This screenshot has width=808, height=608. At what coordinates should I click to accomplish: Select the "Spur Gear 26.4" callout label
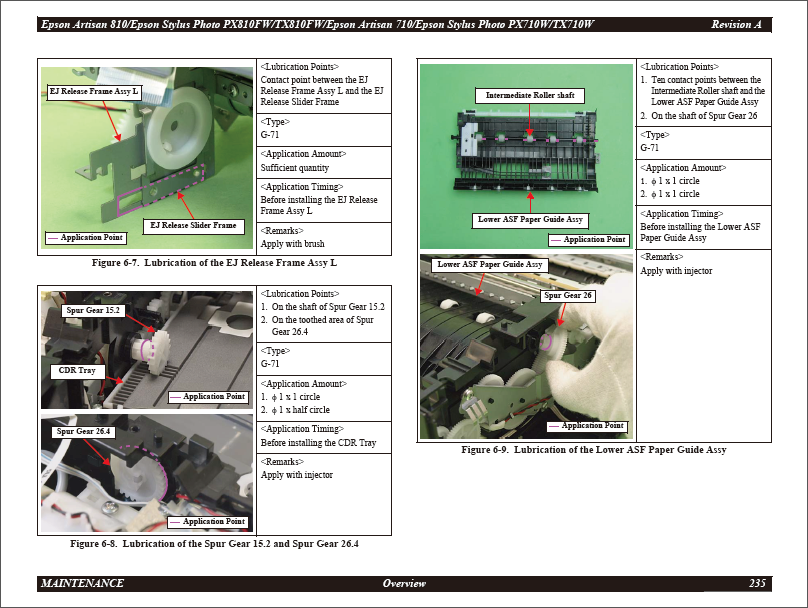click(x=83, y=431)
